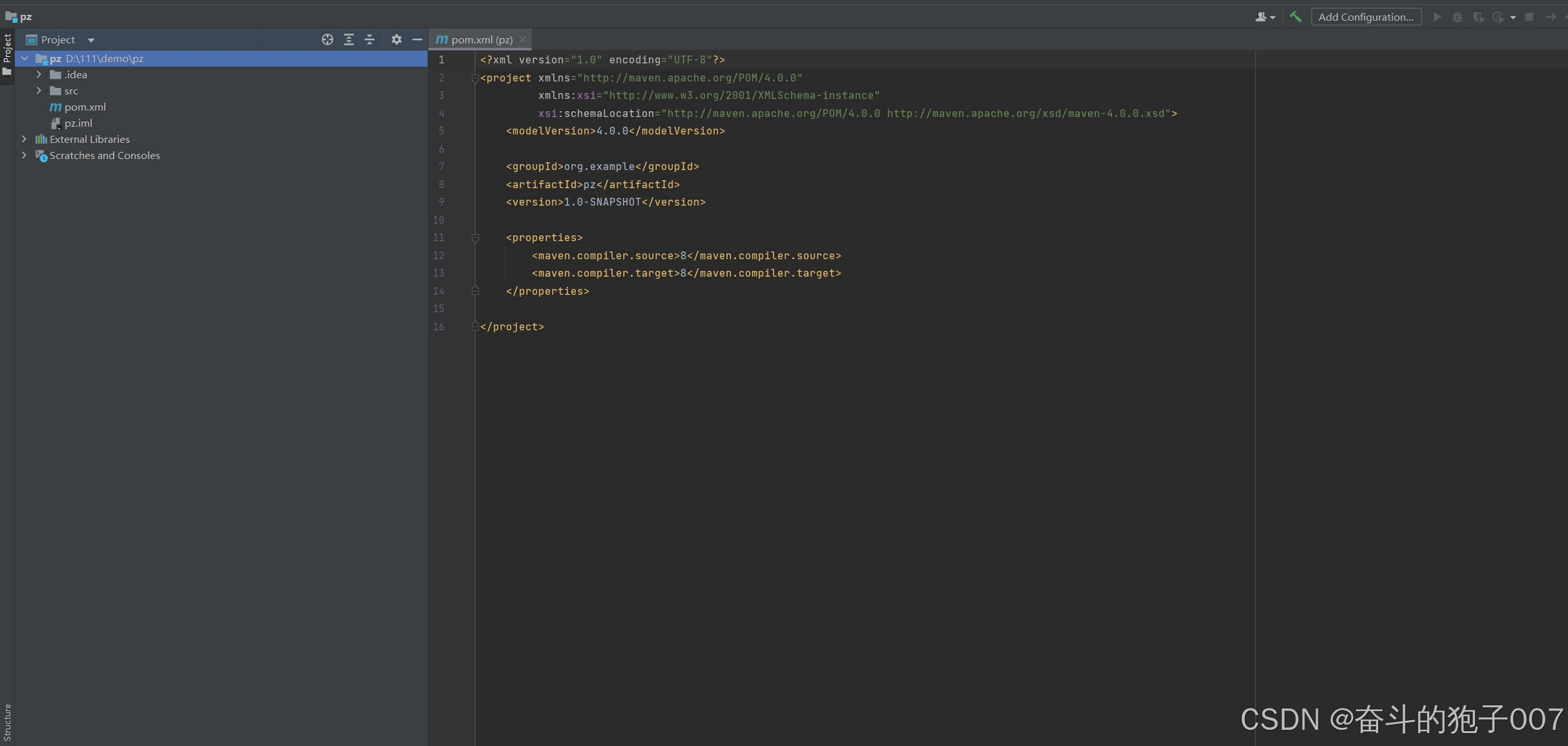The image size is (1568, 746).
Task: Select the pom.xml (pz) editor tab
Action: [x=481, y=39]
